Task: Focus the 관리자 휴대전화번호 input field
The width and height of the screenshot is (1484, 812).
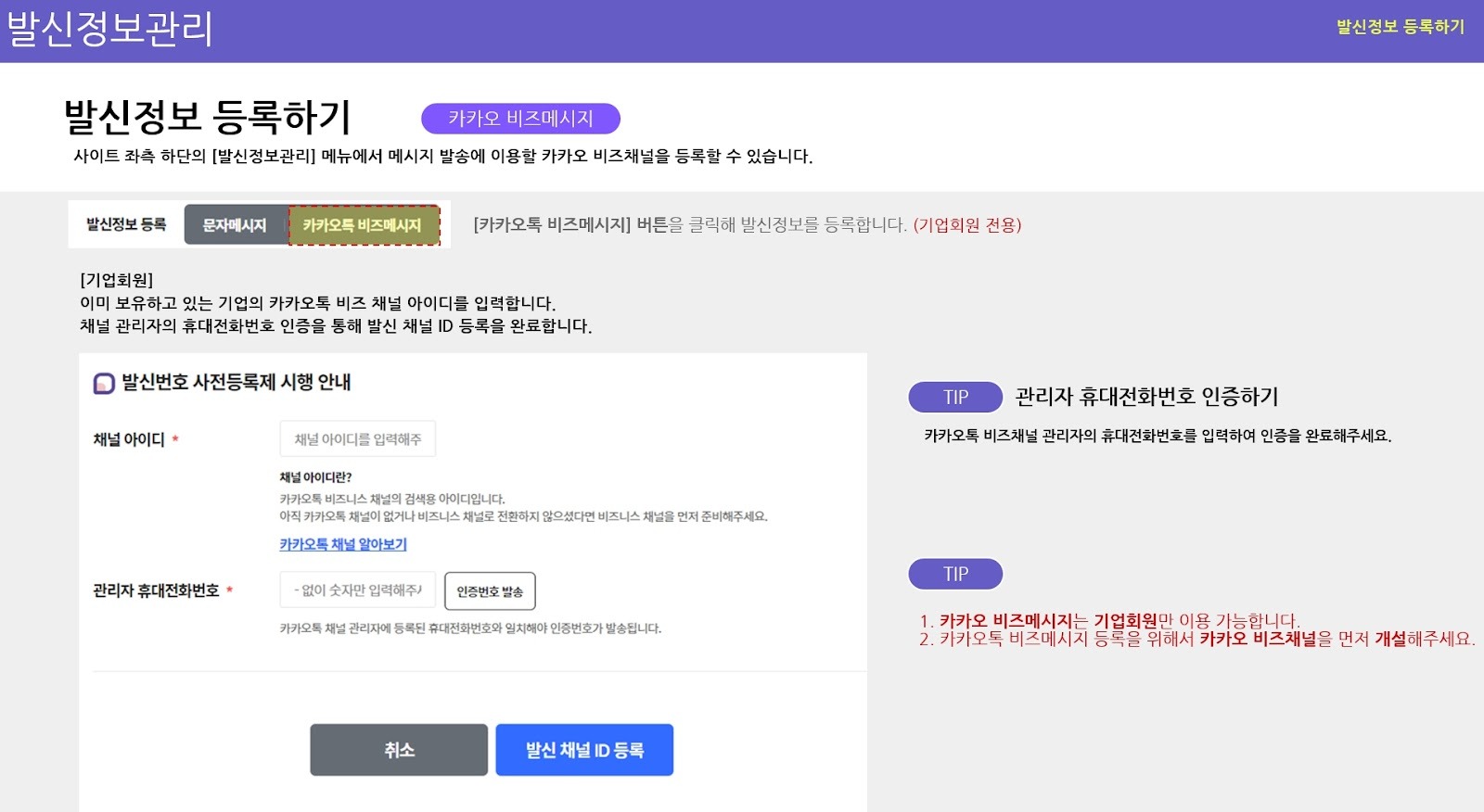Action: coord(358,590)
